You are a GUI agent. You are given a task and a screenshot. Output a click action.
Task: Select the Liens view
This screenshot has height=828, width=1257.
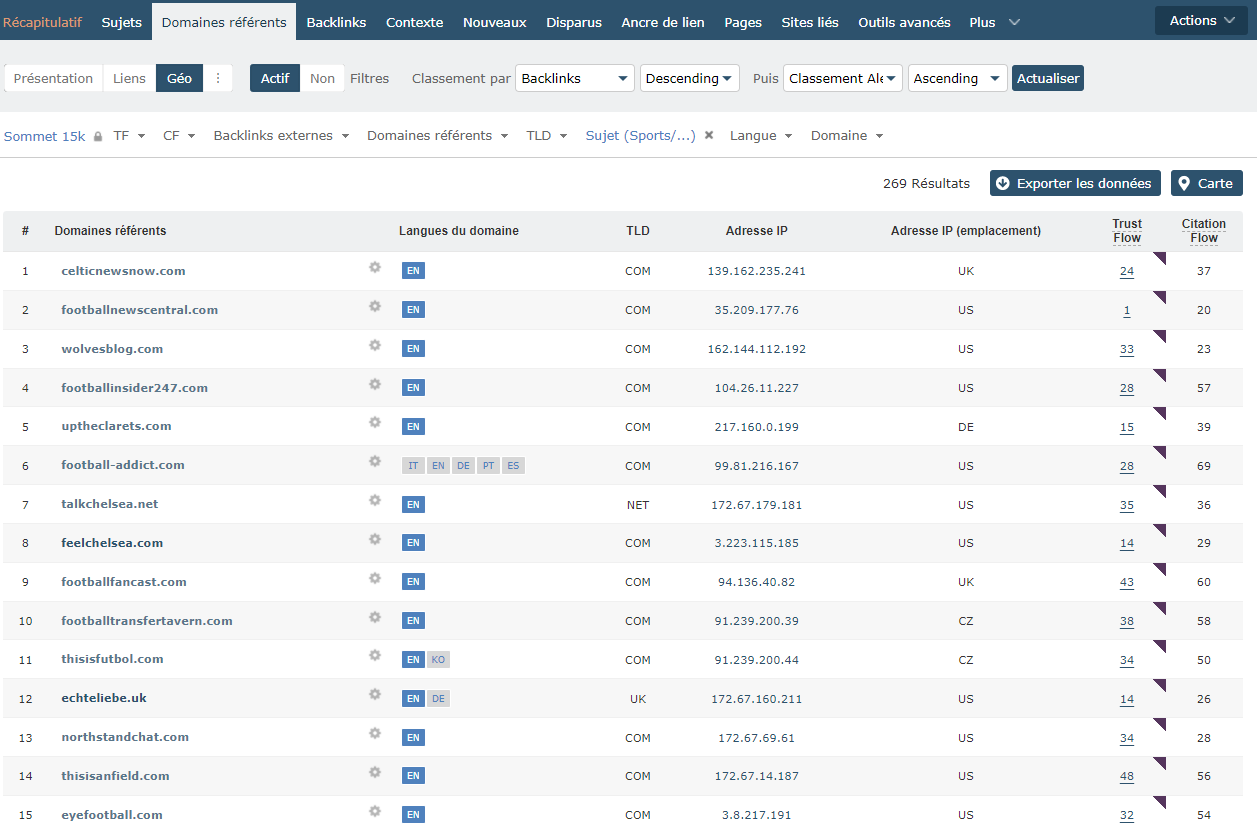pyautogui.click(x=129, y=78)
